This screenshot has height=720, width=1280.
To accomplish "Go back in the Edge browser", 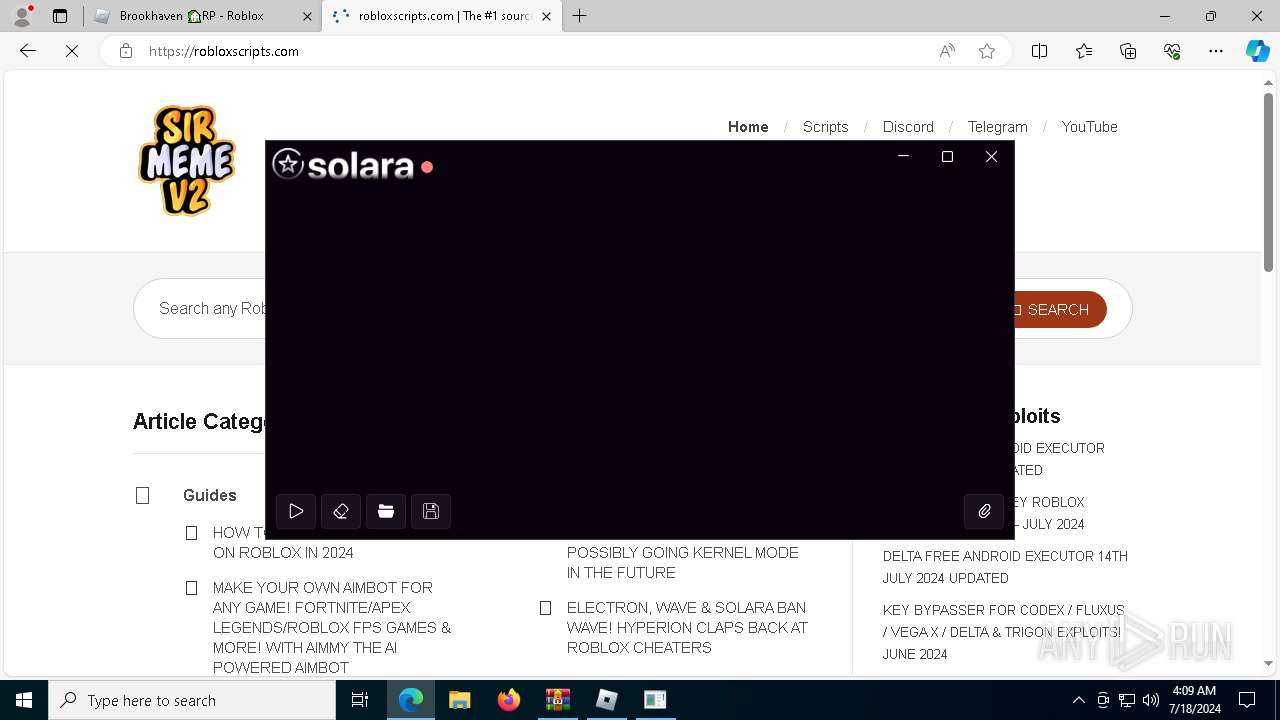I will [28, 51].
